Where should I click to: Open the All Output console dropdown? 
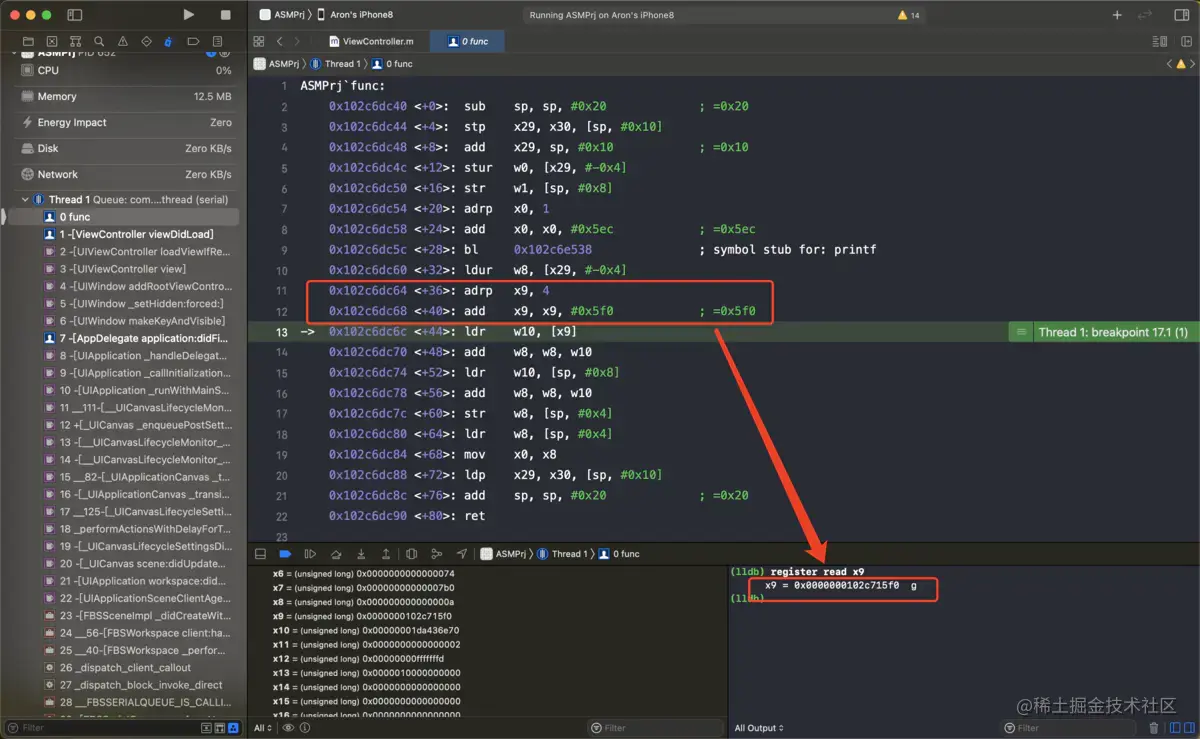pyautogui.click(x=759, y=728)
